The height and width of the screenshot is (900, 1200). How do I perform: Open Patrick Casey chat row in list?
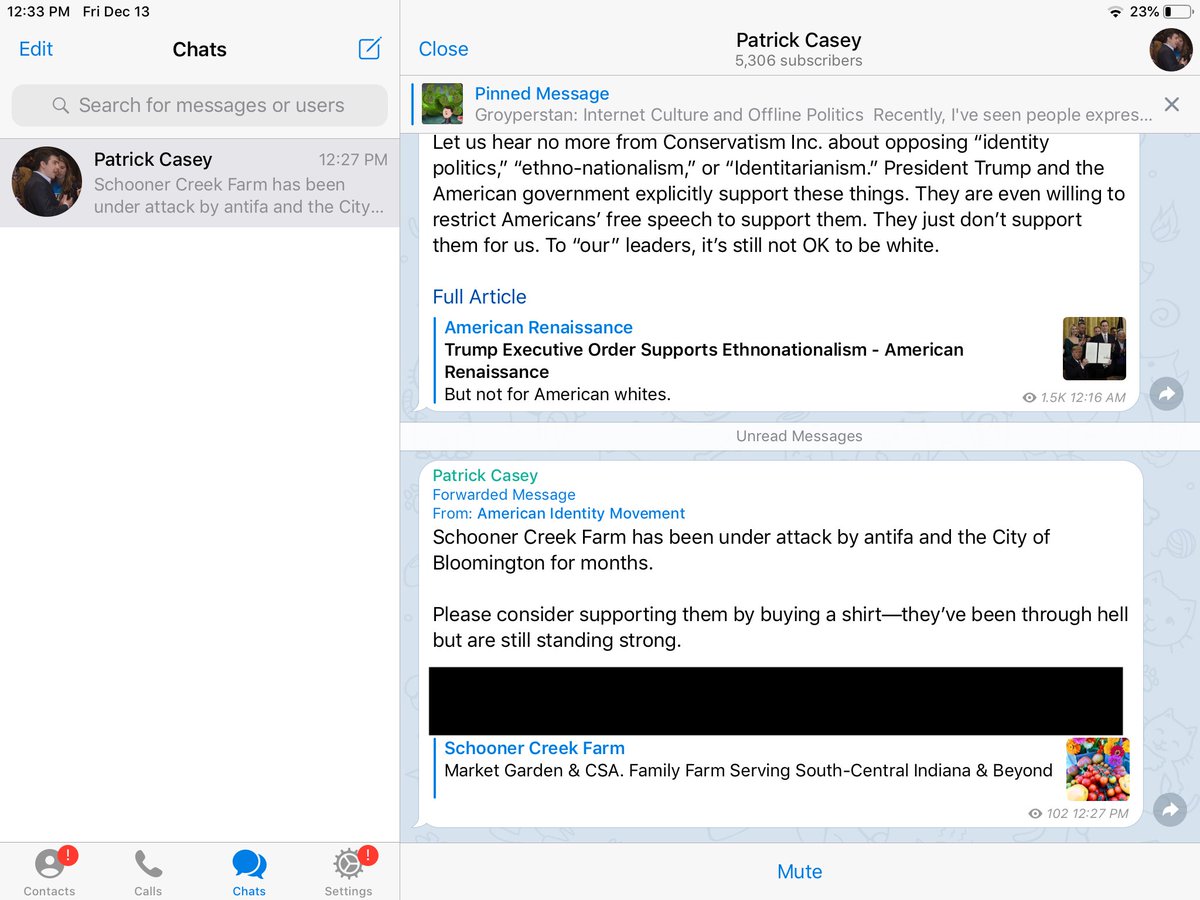[x=199, y=183]
